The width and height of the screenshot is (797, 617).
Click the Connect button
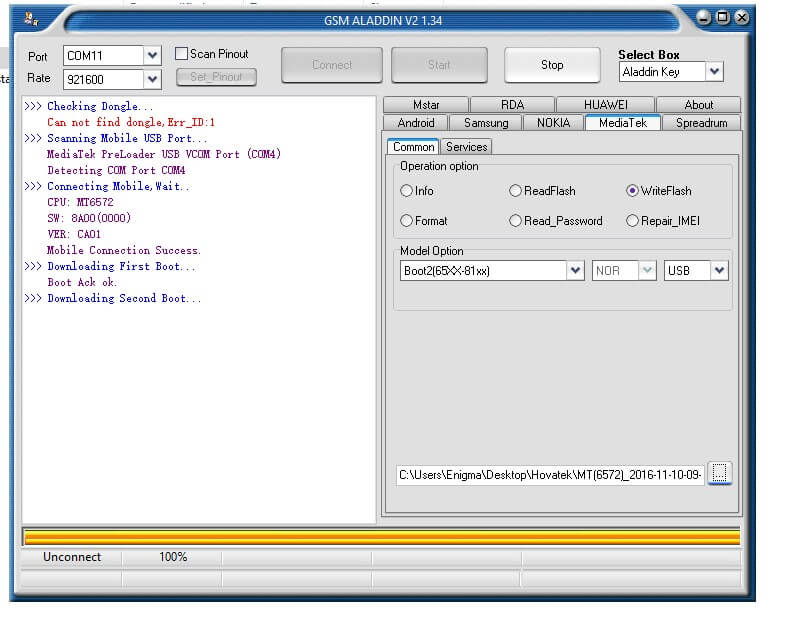[x=332, y=65]
